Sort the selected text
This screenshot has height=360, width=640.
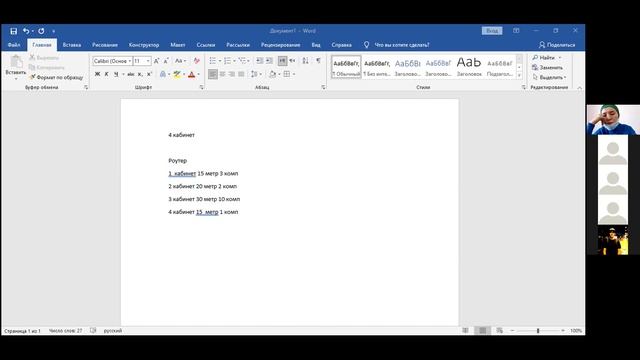click(305, 61)
